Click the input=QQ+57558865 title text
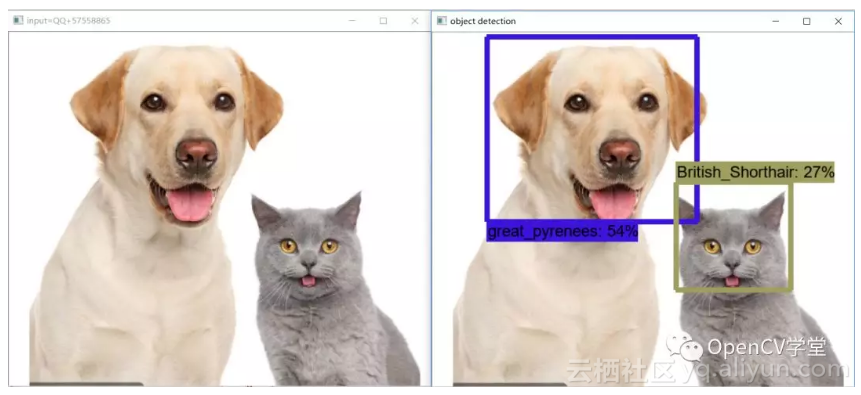The width and height of the screenshot is (861, 395). point(69,21)
